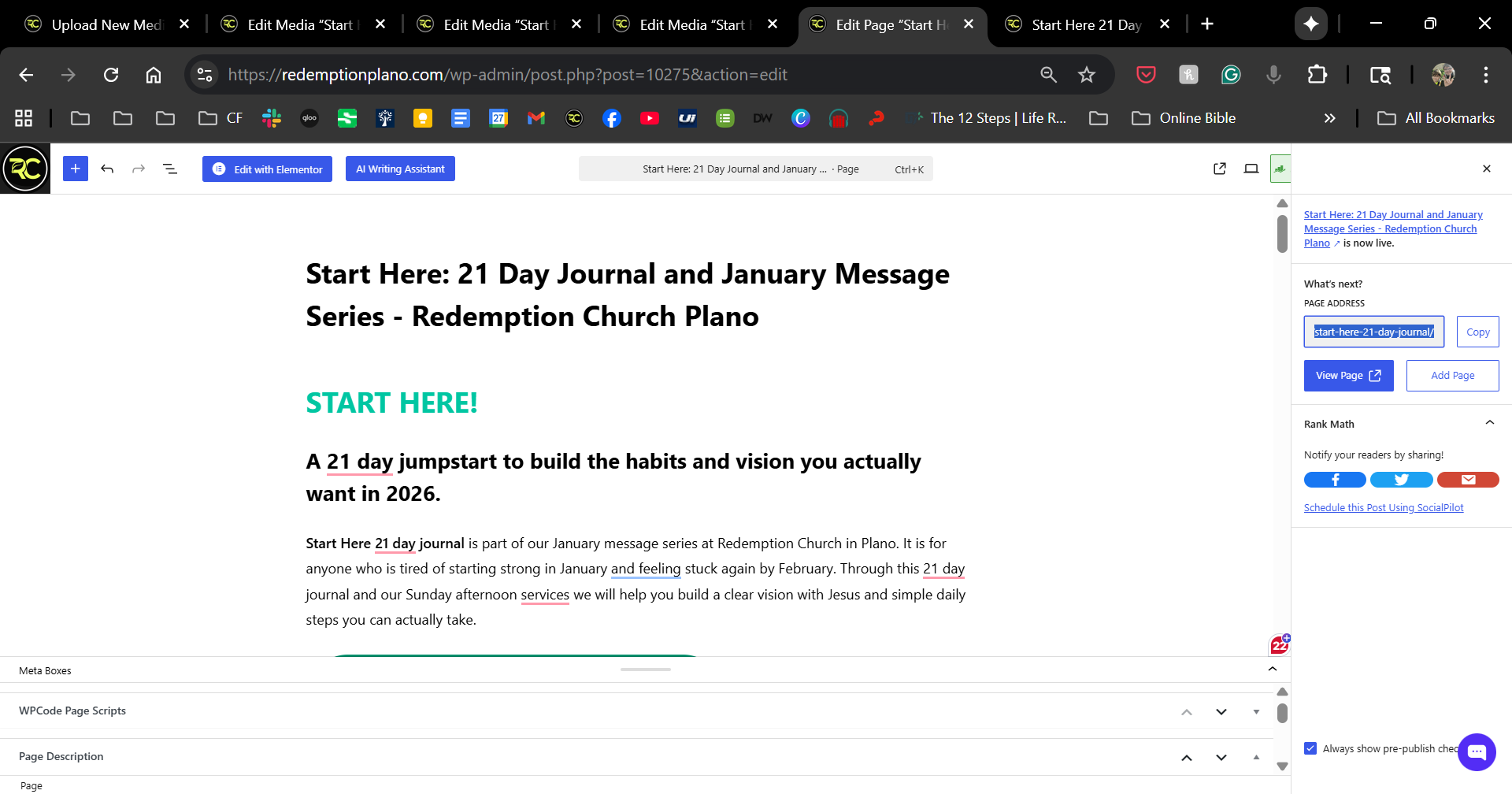Click the block inserter plus button
This screenshot has width=1512, height=794.
coord(76,169)
